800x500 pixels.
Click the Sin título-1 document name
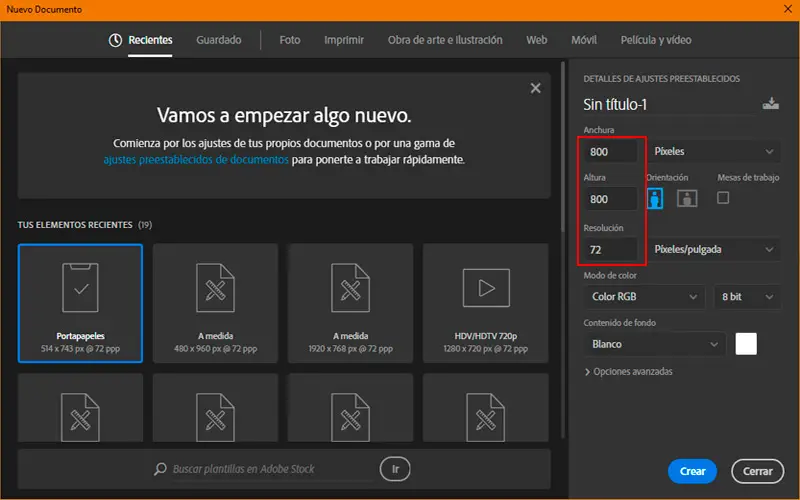pyautogui.click(x=615, y=105)
